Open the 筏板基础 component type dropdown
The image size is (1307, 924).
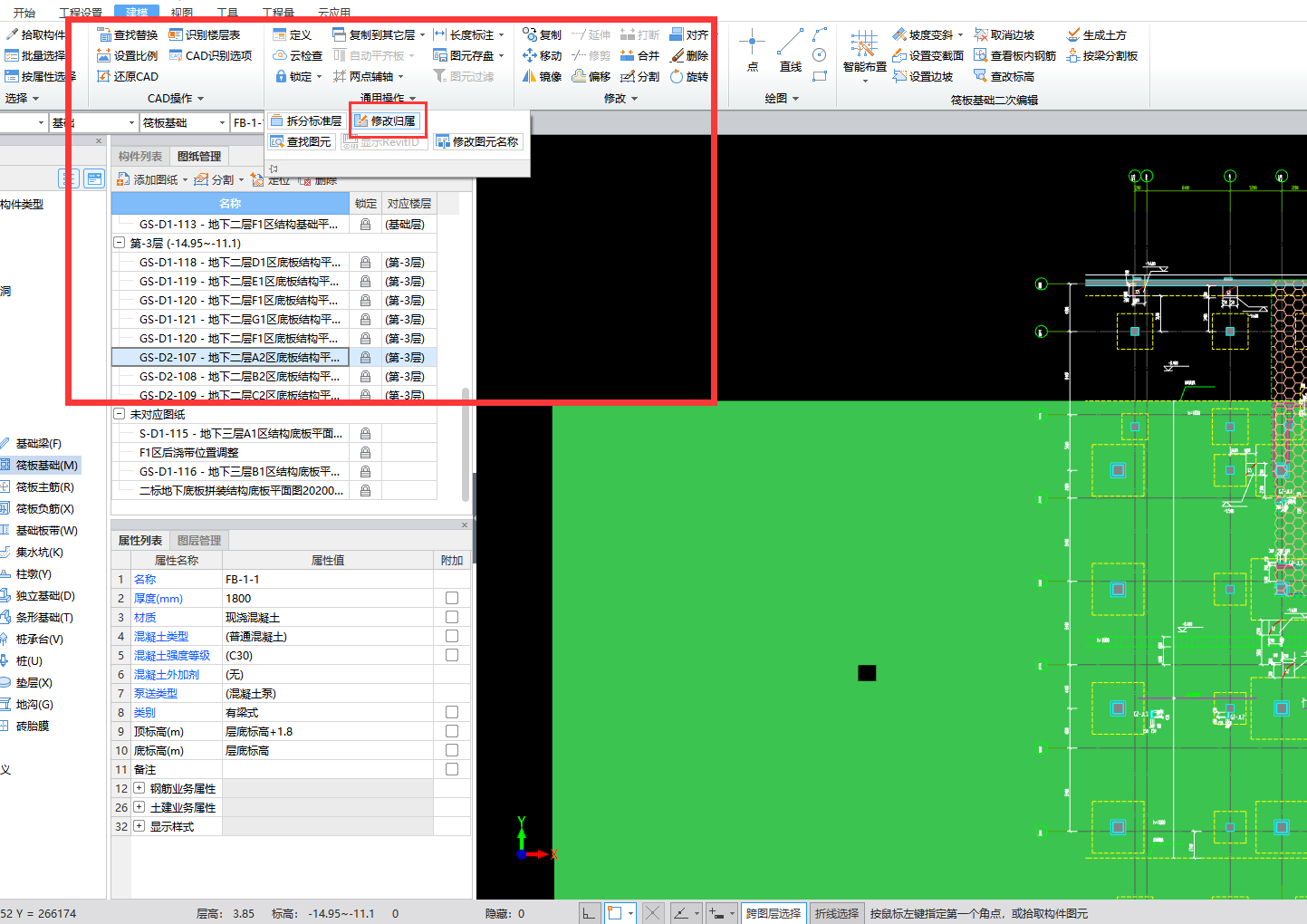click(222, 122)
